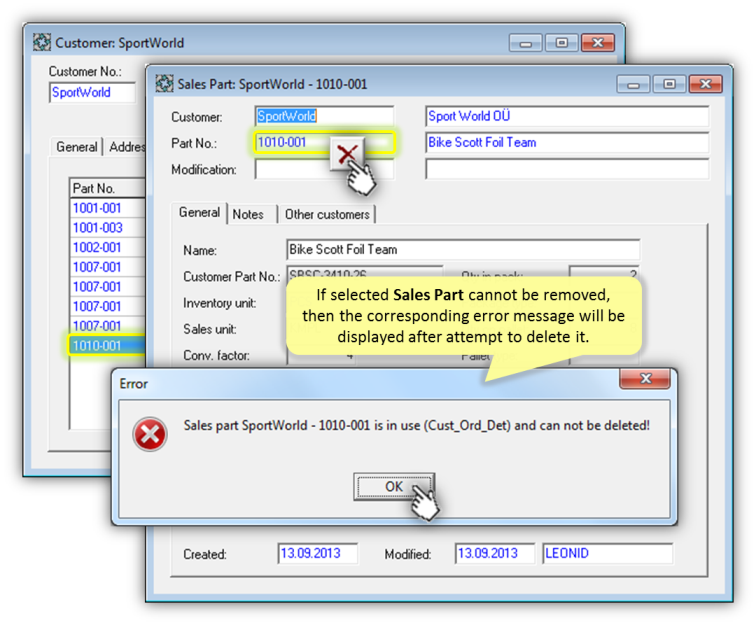Click the Part No. field 1010-001

324,143
